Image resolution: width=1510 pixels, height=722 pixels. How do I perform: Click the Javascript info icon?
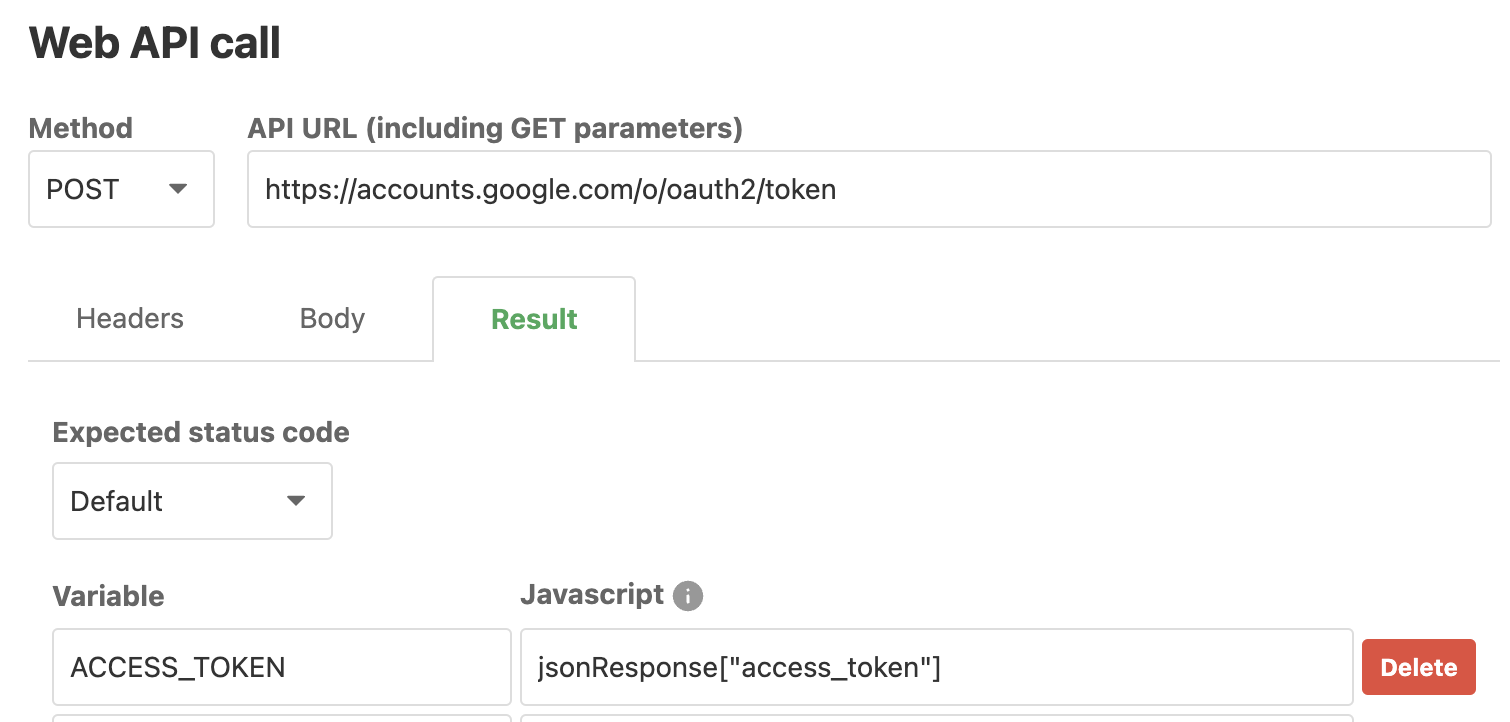[687, 595]
